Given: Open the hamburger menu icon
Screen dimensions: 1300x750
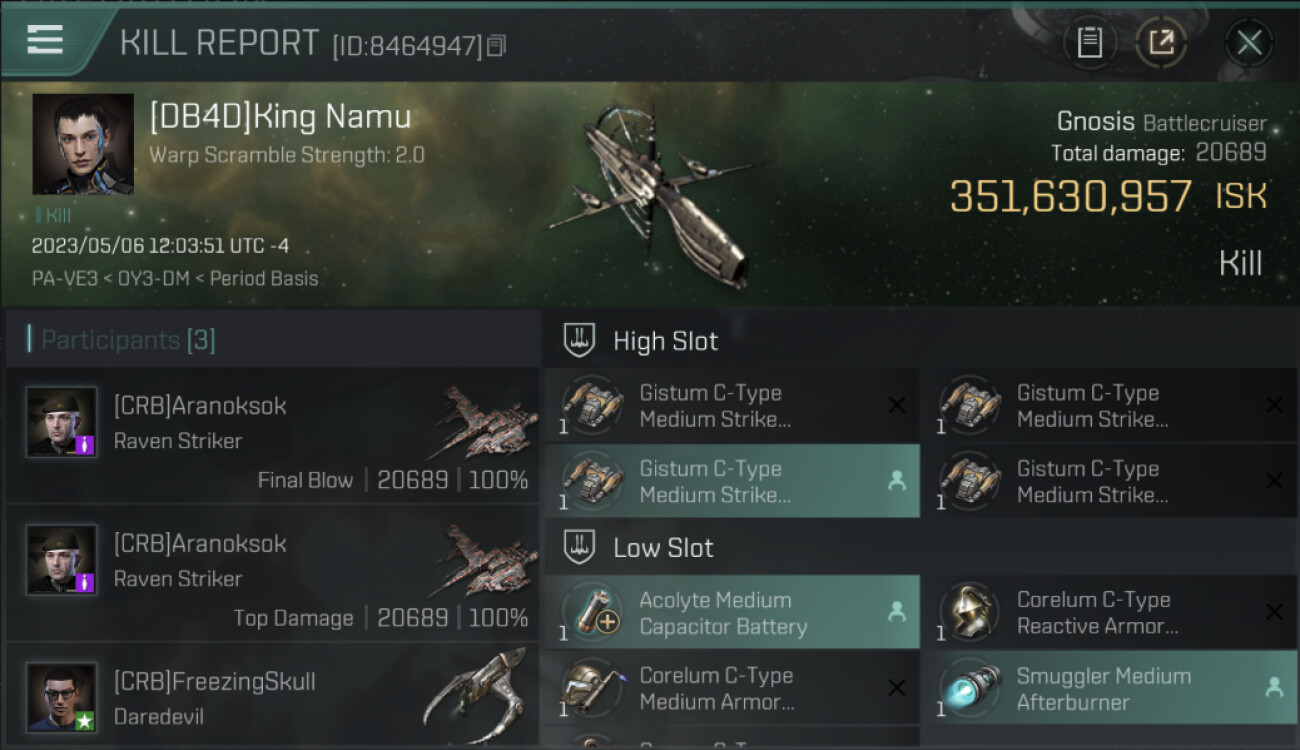Looking at the screenshot, I should point(45,40).
